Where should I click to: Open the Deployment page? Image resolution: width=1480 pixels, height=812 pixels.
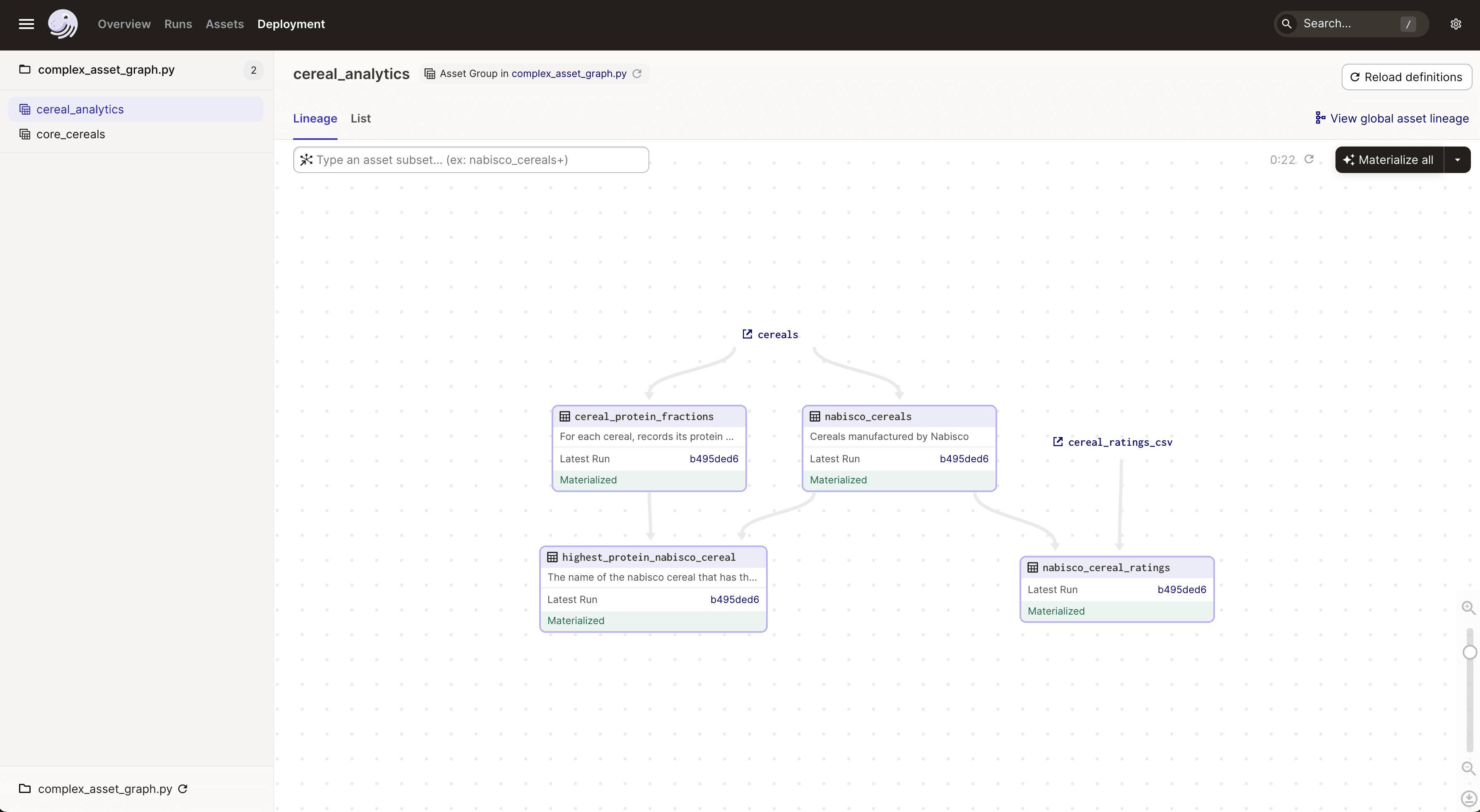(291, 24)
